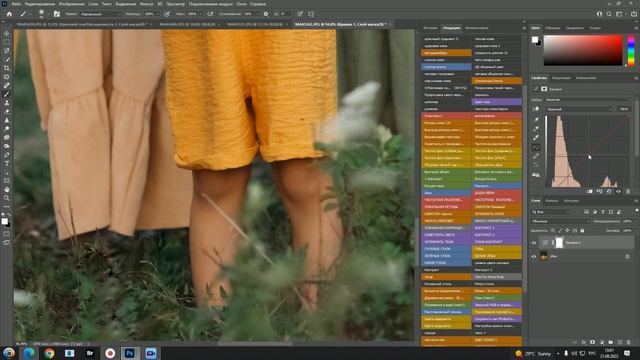Open the brush mode dropdown
The image size is (640, 360).
pyautogui.click(x=100, y=14)
